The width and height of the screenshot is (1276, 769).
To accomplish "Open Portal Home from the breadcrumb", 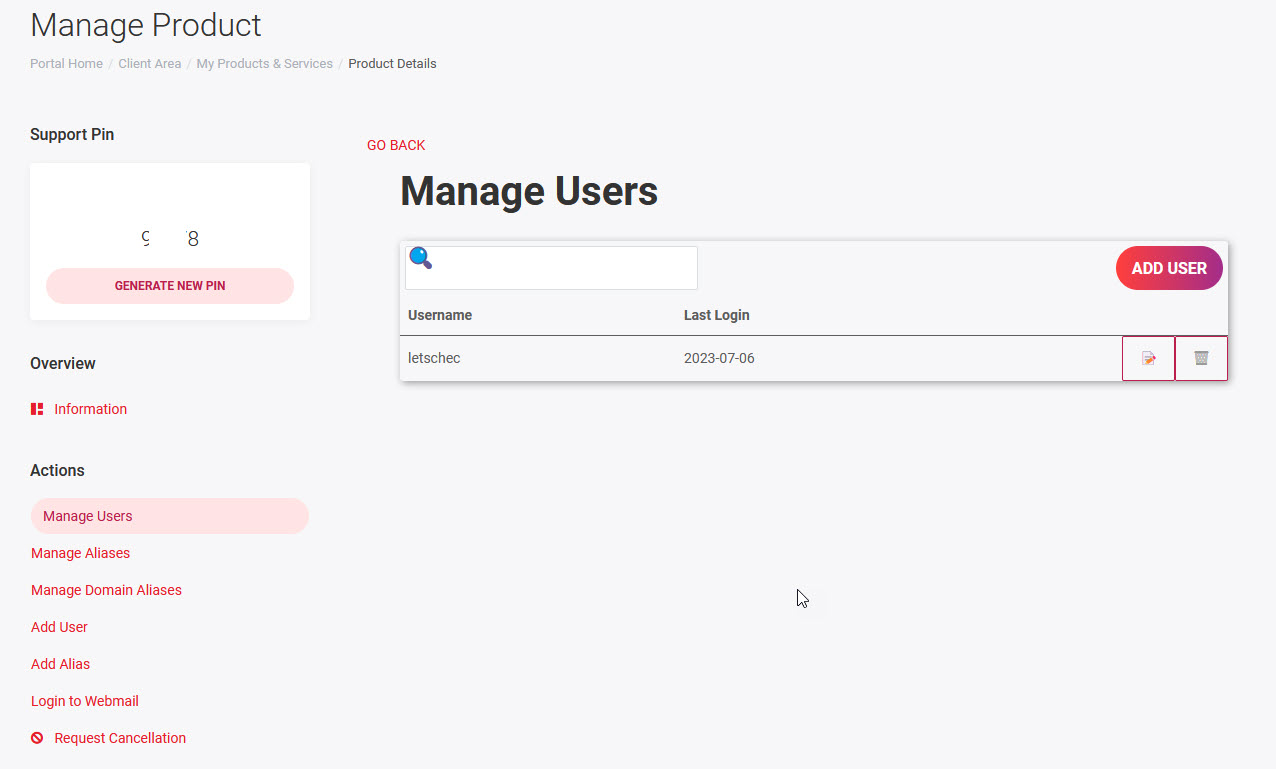I will (66, 64).
